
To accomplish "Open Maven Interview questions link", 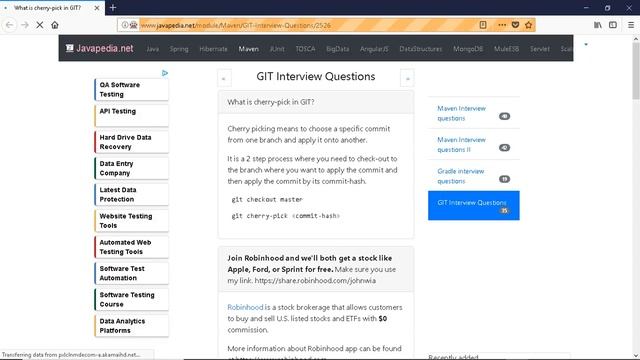I will coord(462,113).
